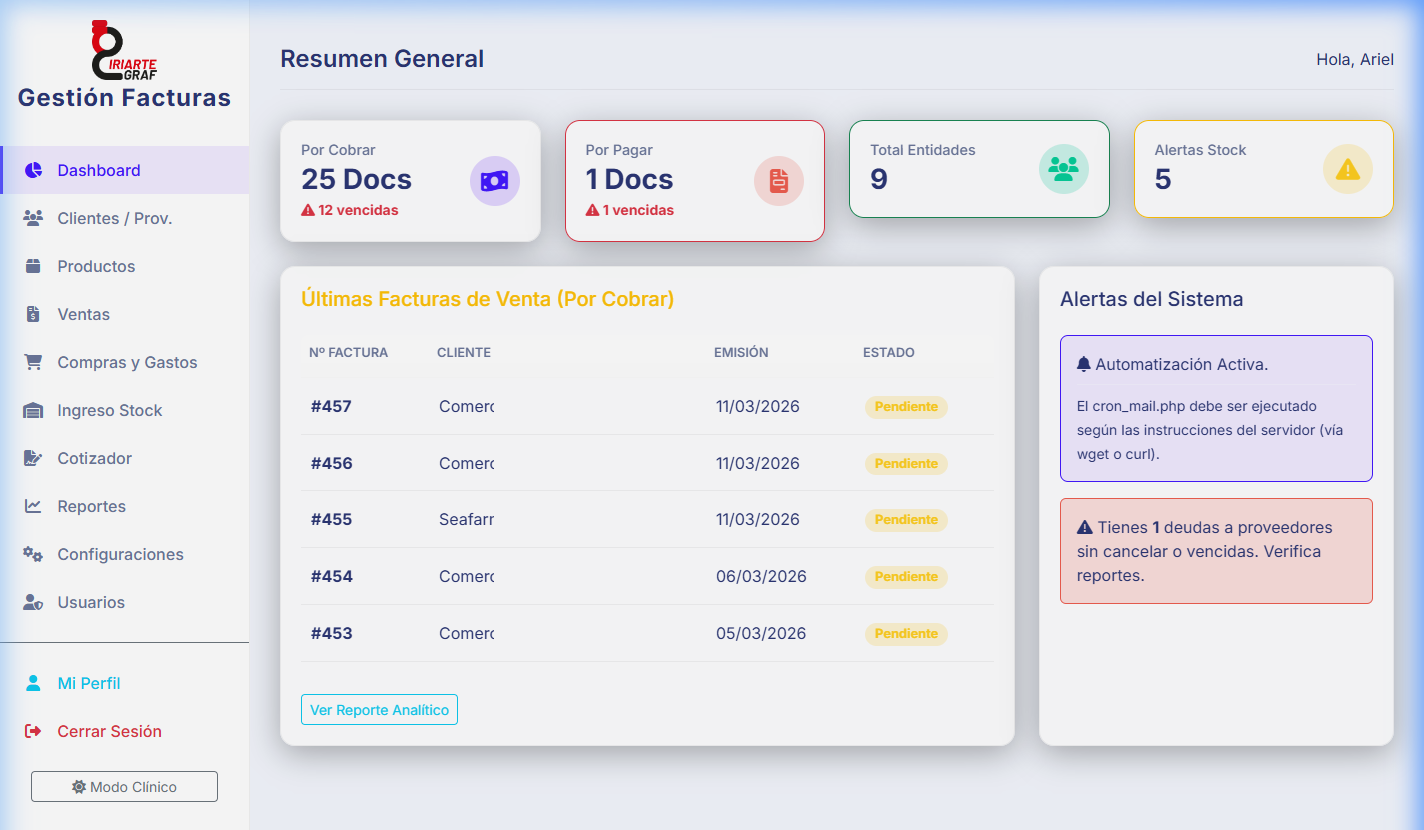The width and height of the screenshot is (1424, 830).
Task: Click the Ventas invoice icon
Action: 33,314
